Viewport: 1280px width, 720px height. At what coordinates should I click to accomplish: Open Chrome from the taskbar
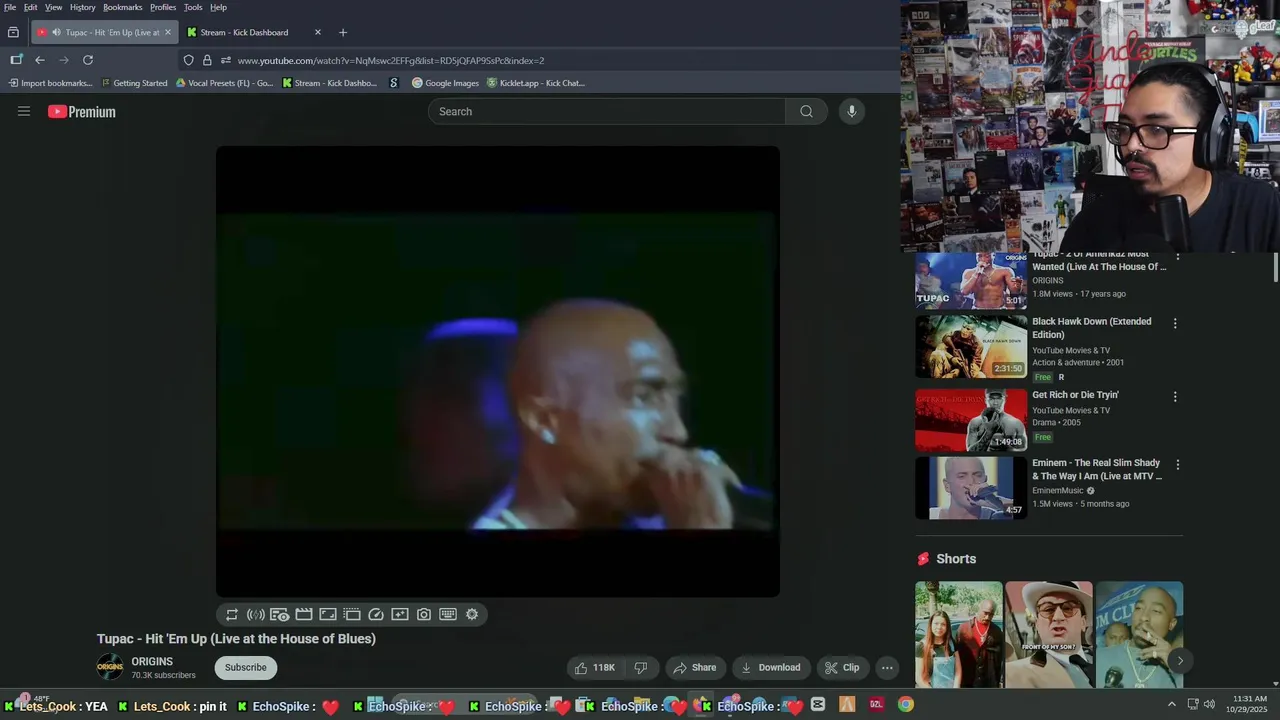tap(905, 704)
